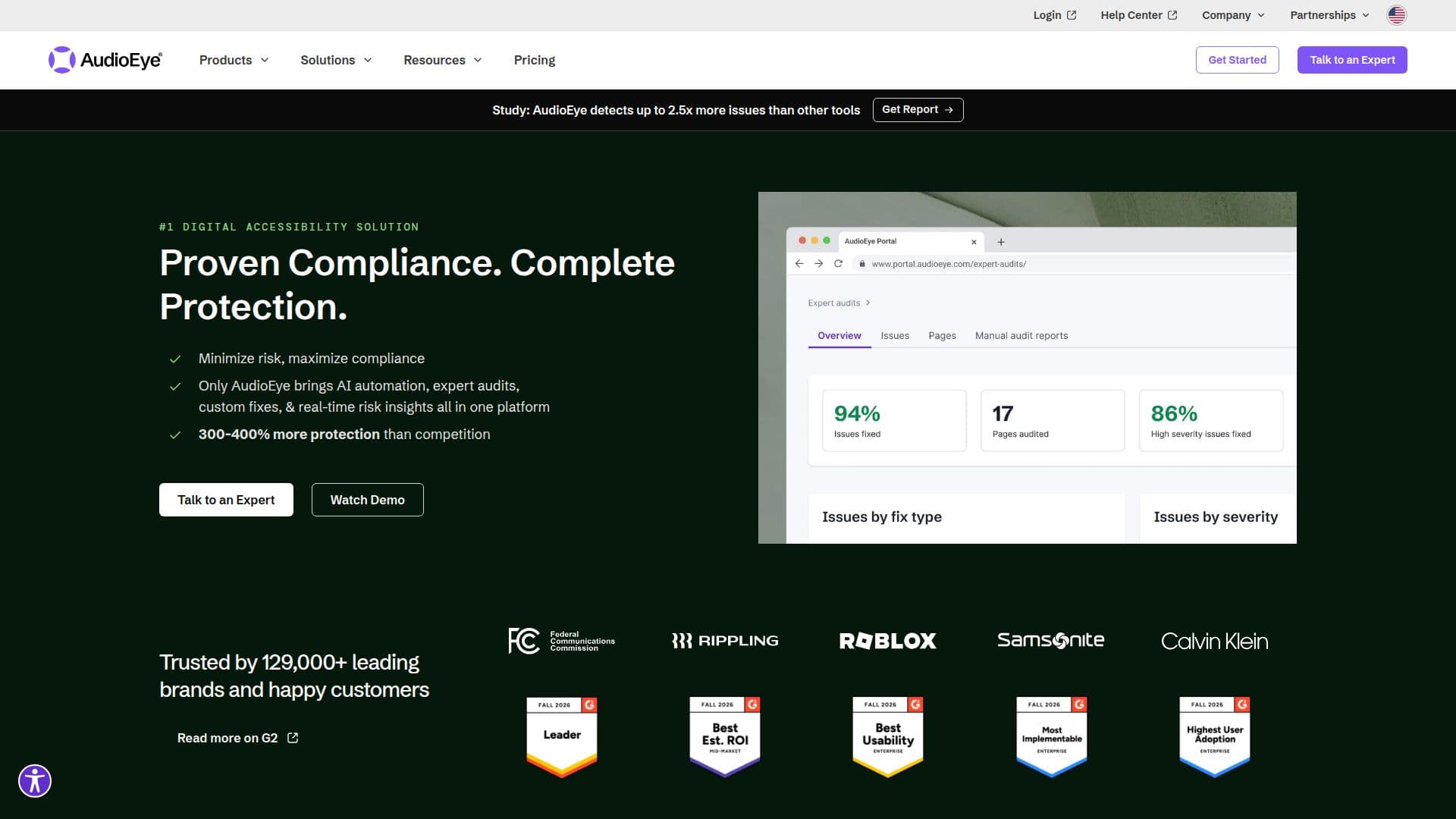1456x819 pixels.
Task: Click the Roblox logo
Action: point(888,641)
